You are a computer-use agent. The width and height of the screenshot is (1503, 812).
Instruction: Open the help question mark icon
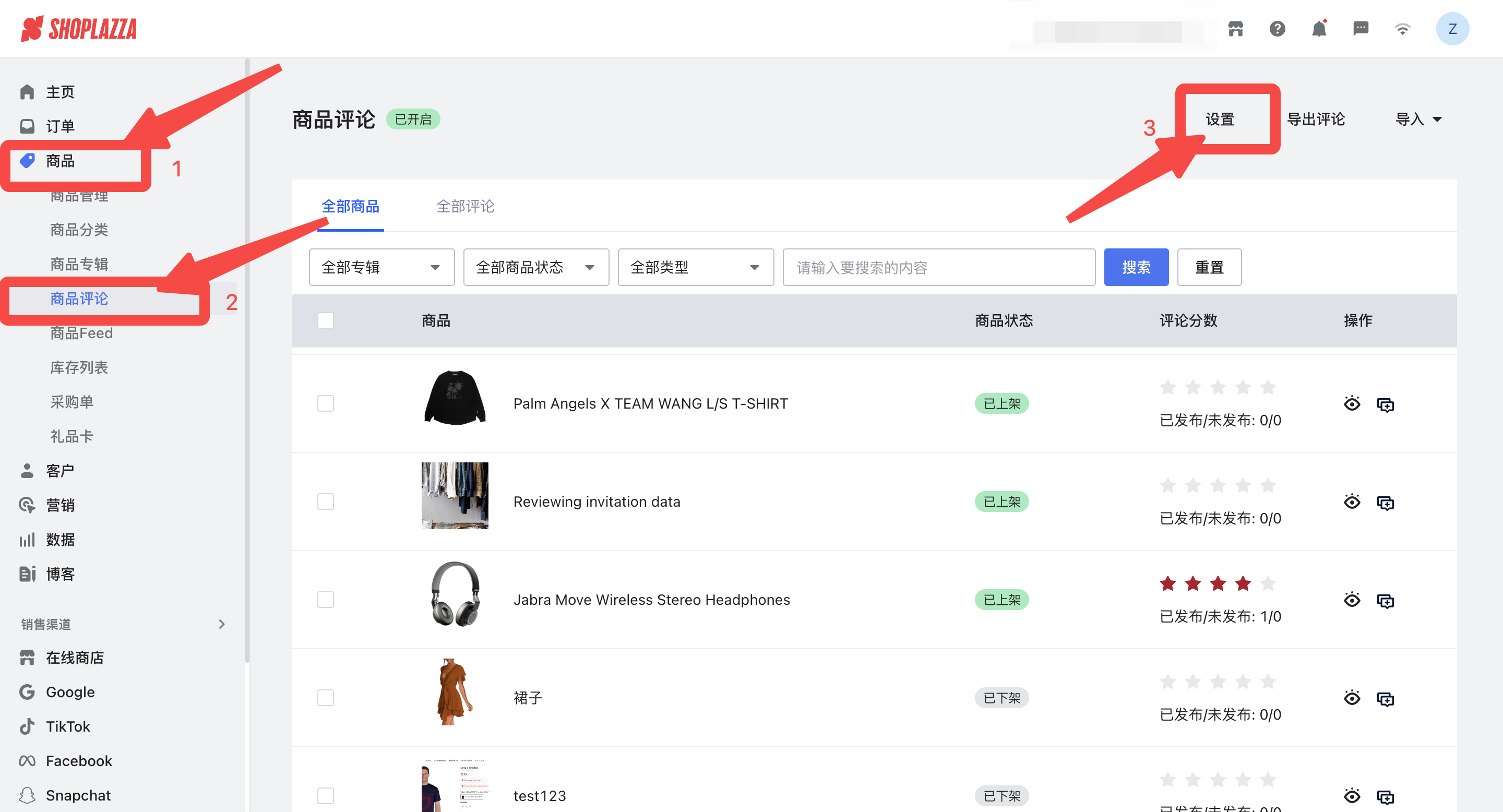(1277, 29)
